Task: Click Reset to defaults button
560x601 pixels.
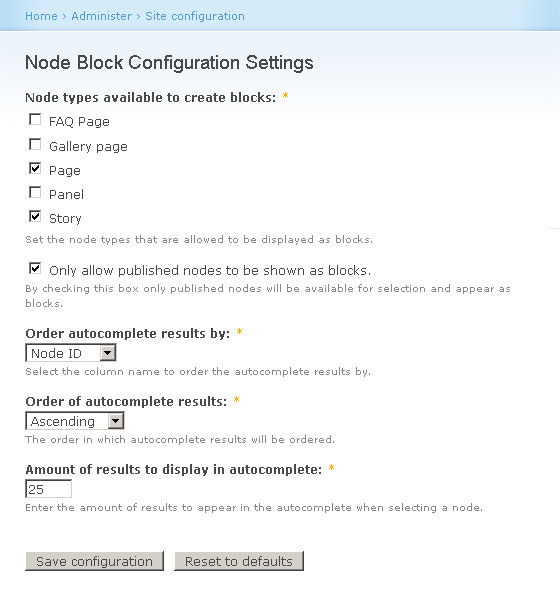Action: coord(239,561)
